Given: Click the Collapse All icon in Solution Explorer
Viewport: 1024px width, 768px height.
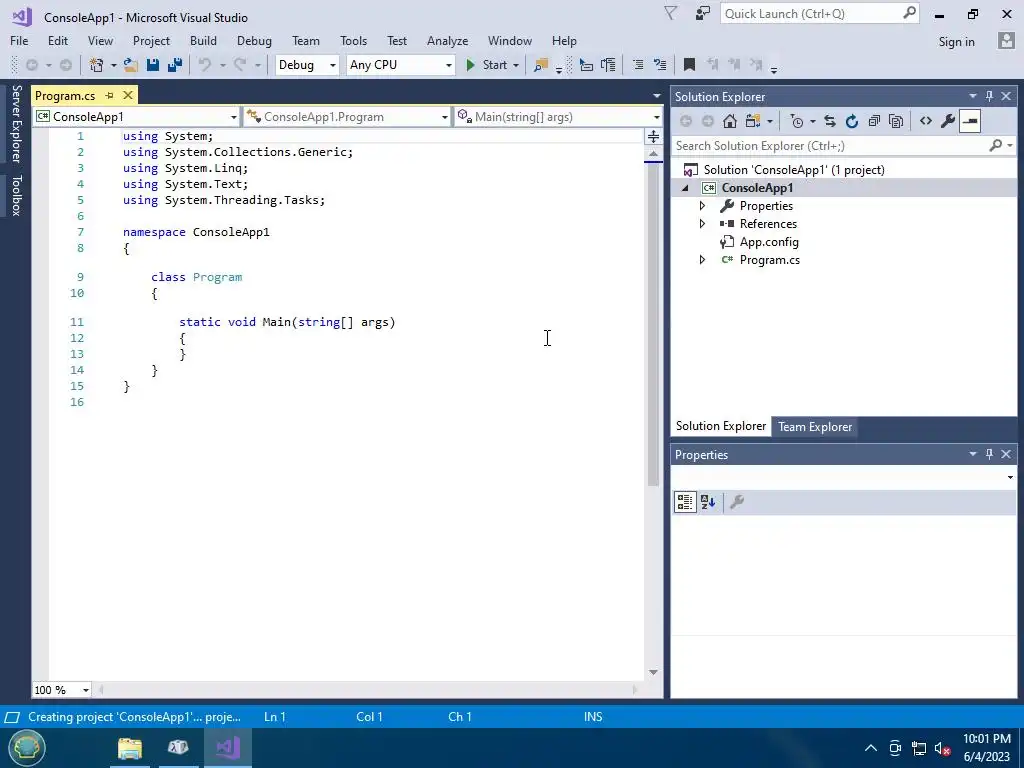Looking at the screenshot, I should click(874, 121).
